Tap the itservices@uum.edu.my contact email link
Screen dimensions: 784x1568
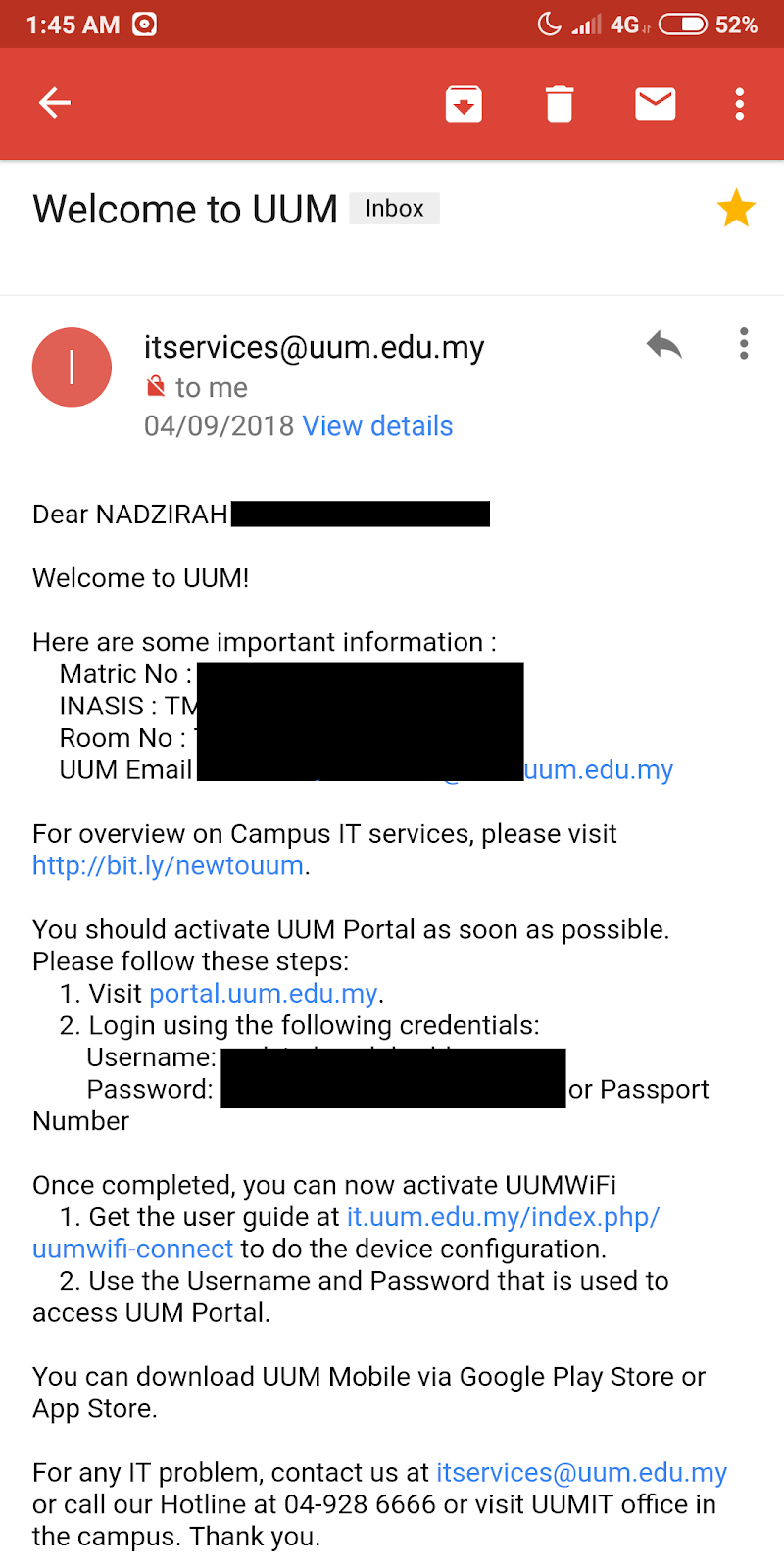click(581, 1473)
